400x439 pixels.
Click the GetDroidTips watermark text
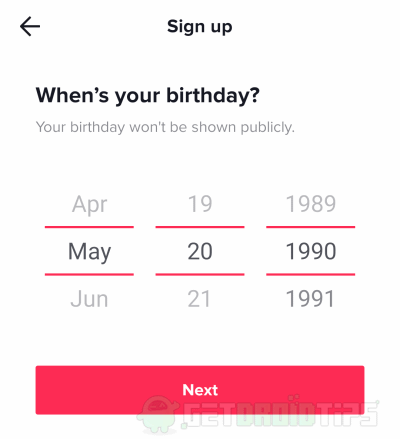(280, 412)
